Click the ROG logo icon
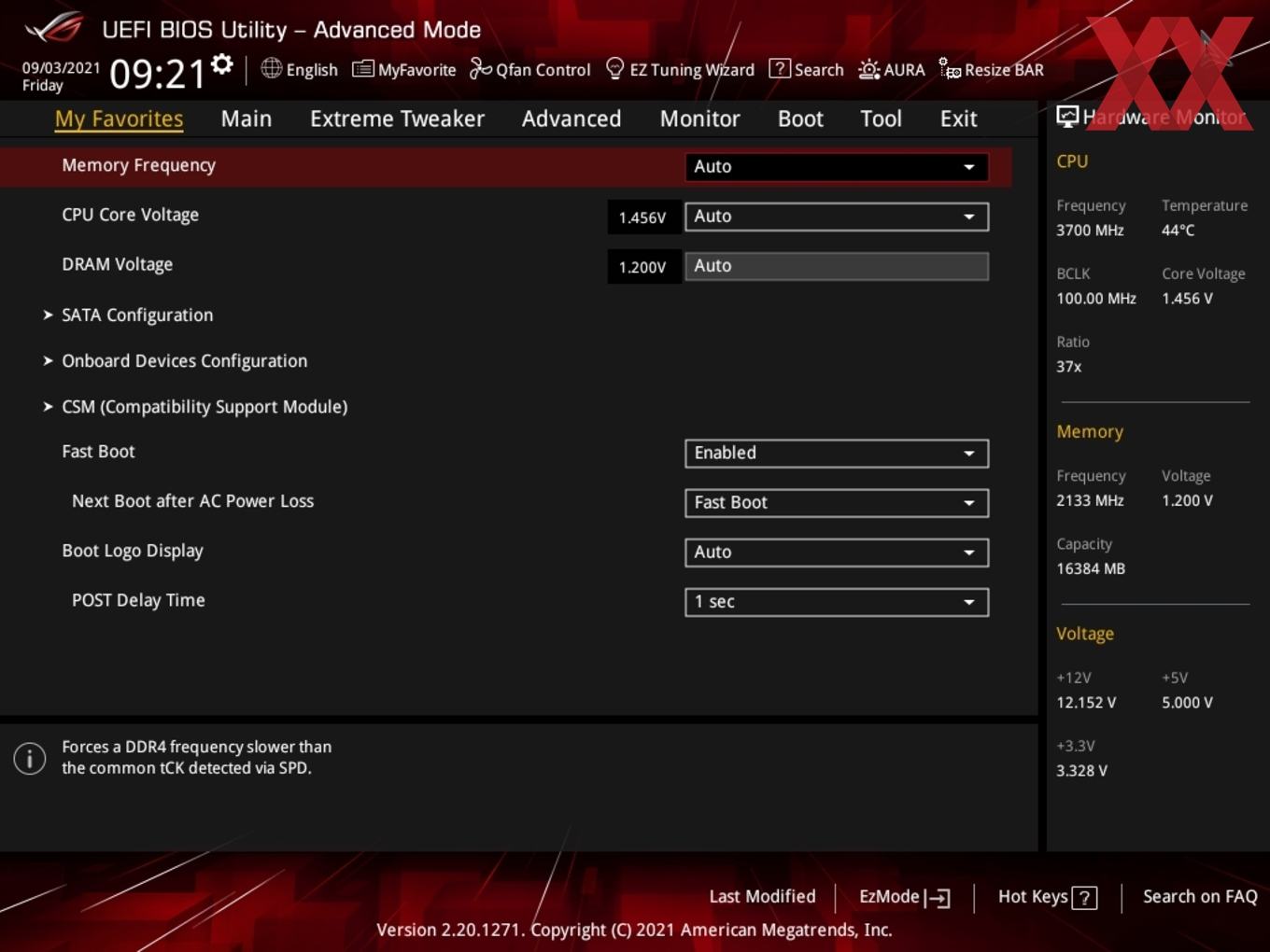Viewport: 1270px width, 952px height. [x=53, y=27]
